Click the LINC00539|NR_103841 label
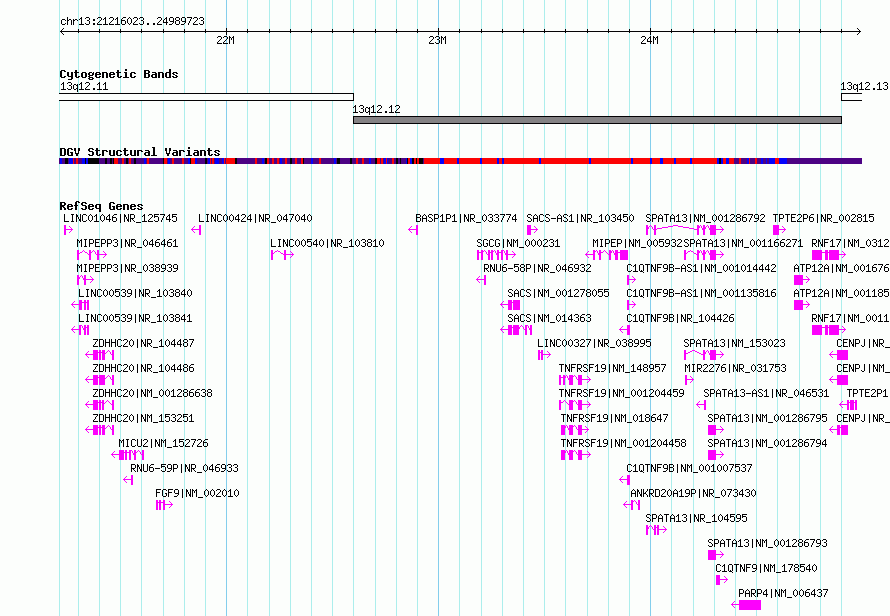The width and height of the screenshot is (890, 616). tap(135, 318)
